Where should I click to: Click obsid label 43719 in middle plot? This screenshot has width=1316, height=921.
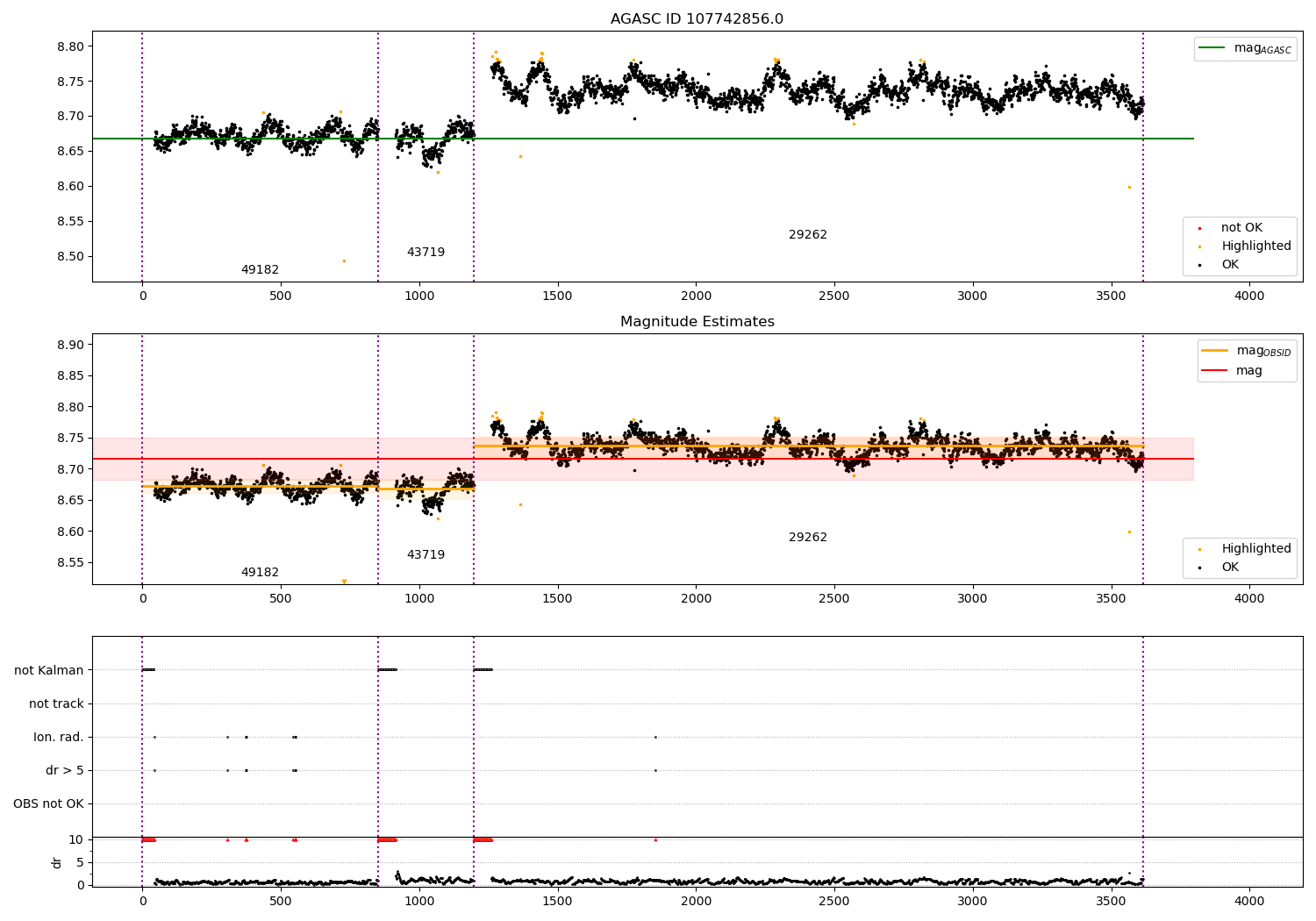[426, 555]
